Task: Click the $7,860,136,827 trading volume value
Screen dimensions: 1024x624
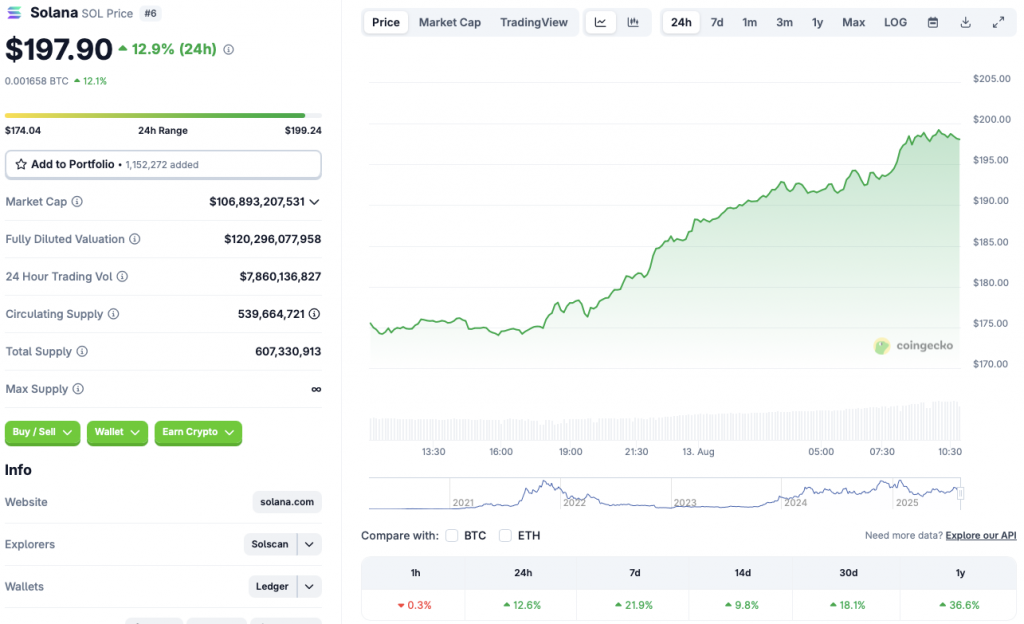Action: point(280,277)
